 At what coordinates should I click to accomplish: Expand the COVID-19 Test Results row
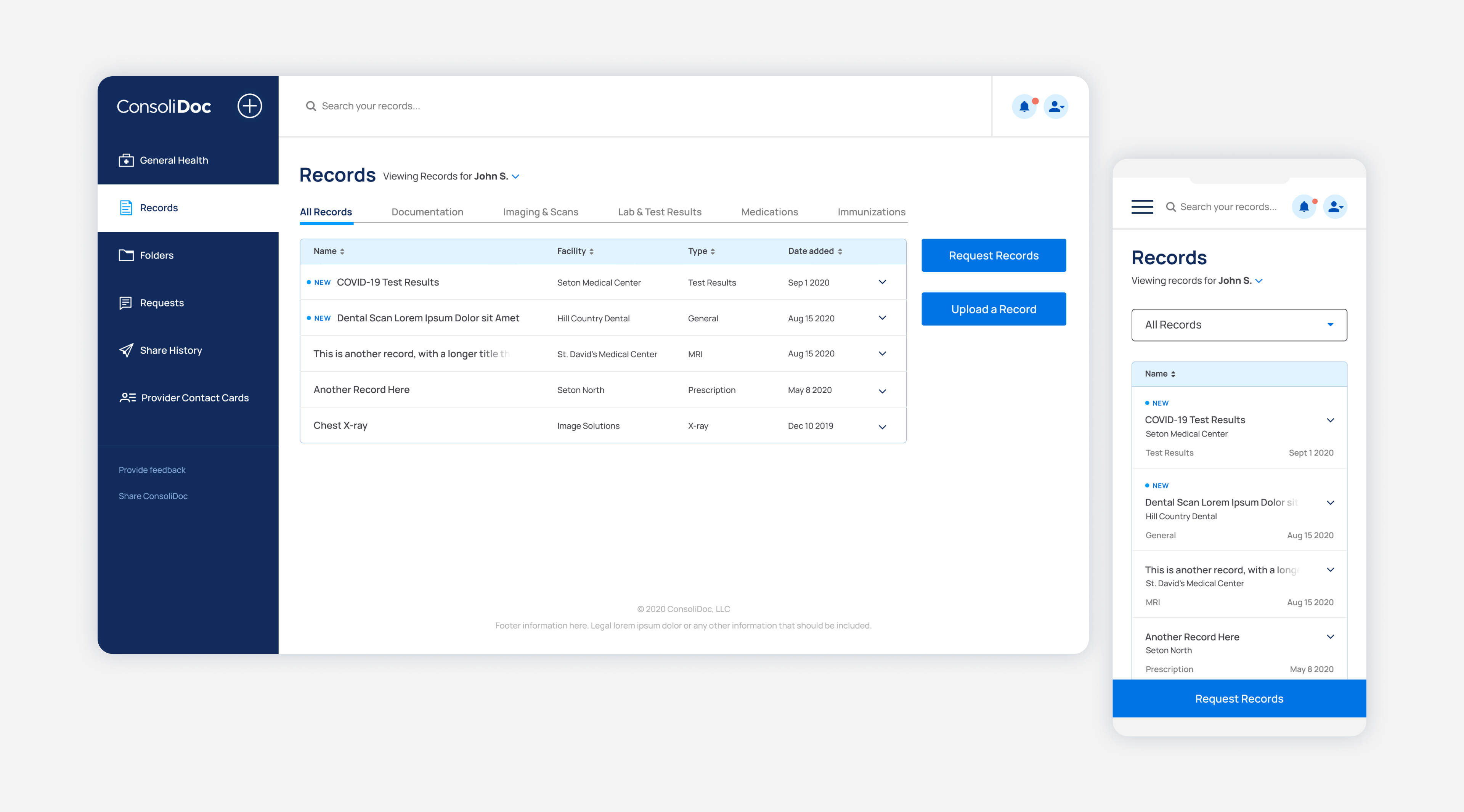click(x=882, y=282)
